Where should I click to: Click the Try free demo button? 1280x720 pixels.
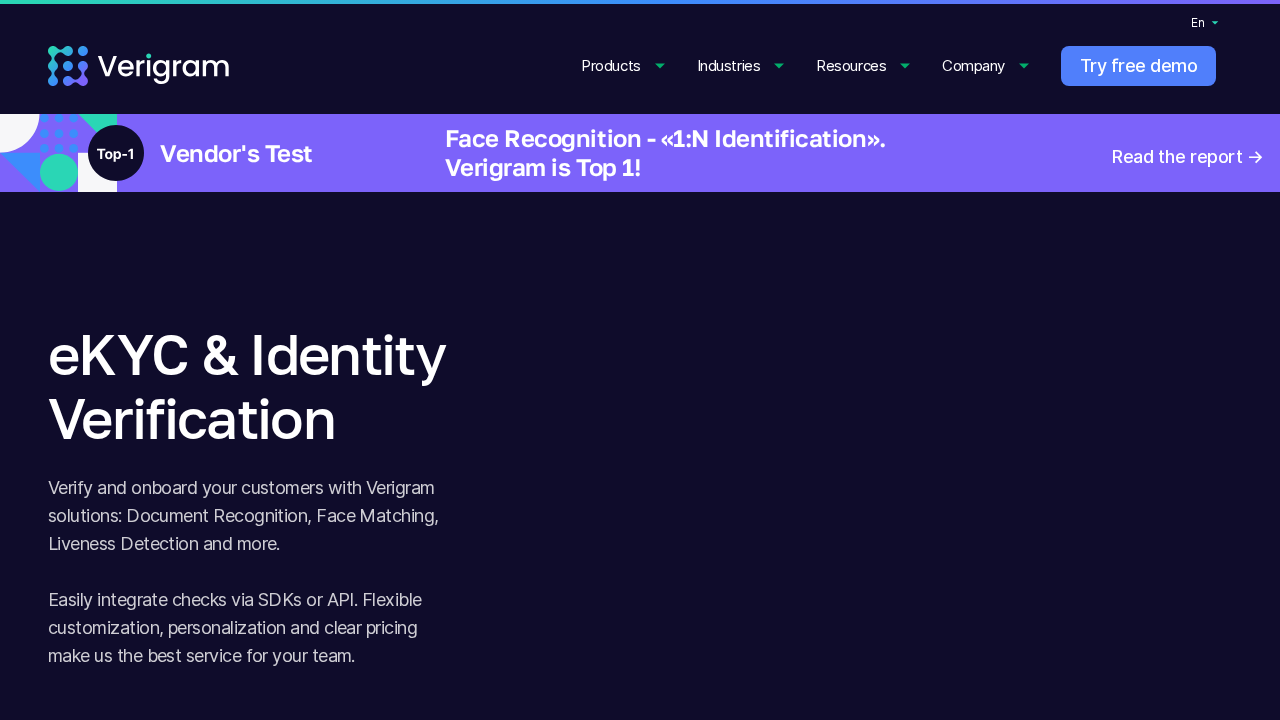click(x=1138, y=65)
